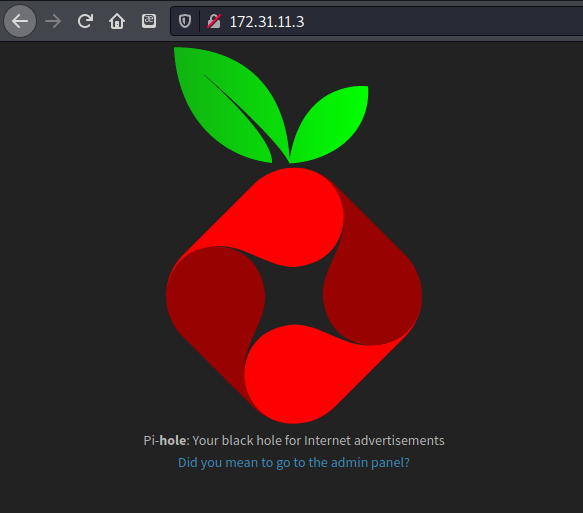Reload the current Pi-hole page

pyautogui.click(x=85, y=21)
